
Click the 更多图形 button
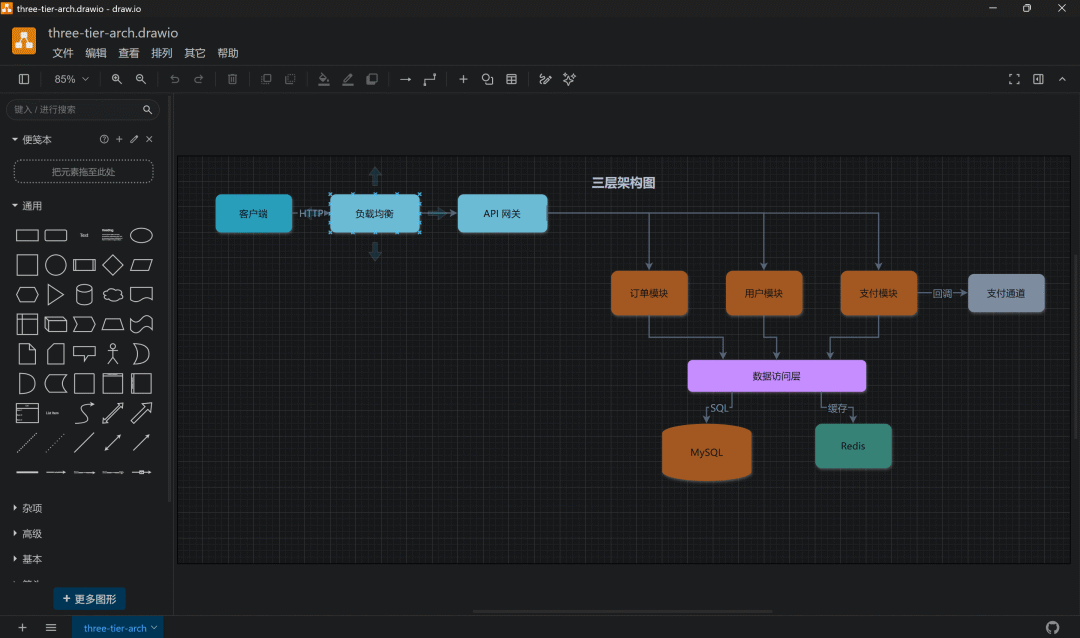[90, 599]
